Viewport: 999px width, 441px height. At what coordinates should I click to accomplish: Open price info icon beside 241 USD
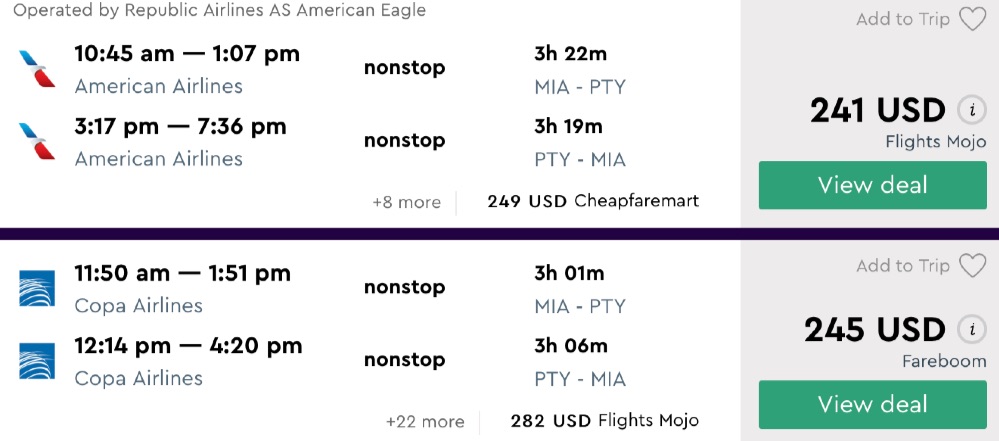point(968,110)
